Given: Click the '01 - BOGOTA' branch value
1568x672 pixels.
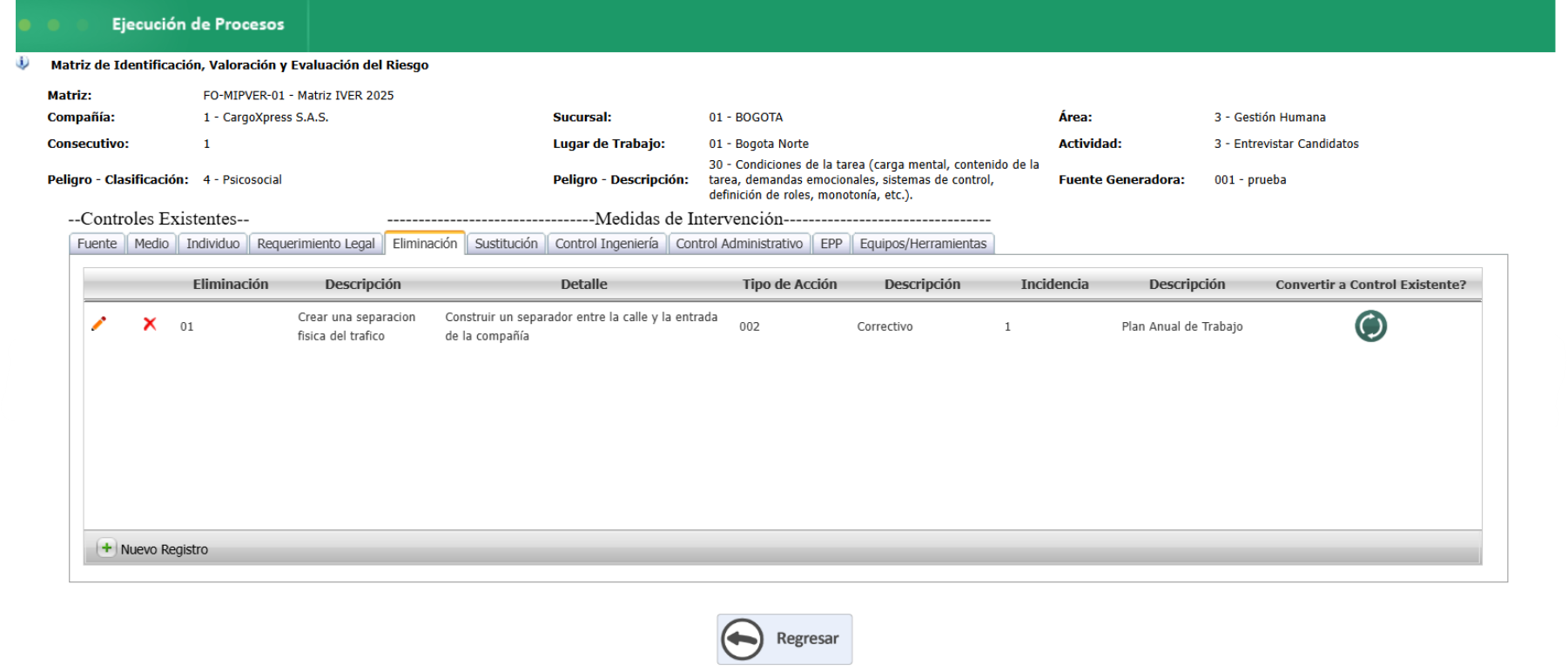Looking at the screenshot, I should 746,118.
